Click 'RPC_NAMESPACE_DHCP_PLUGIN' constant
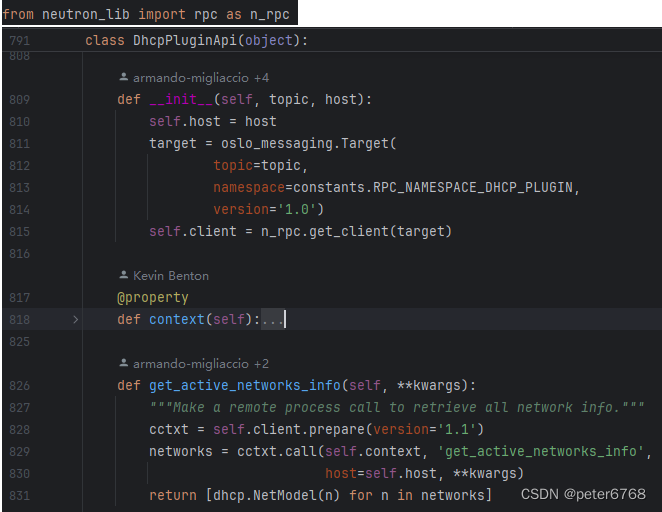The height and width of the screenshot is (512, 662). click(473, 187)
